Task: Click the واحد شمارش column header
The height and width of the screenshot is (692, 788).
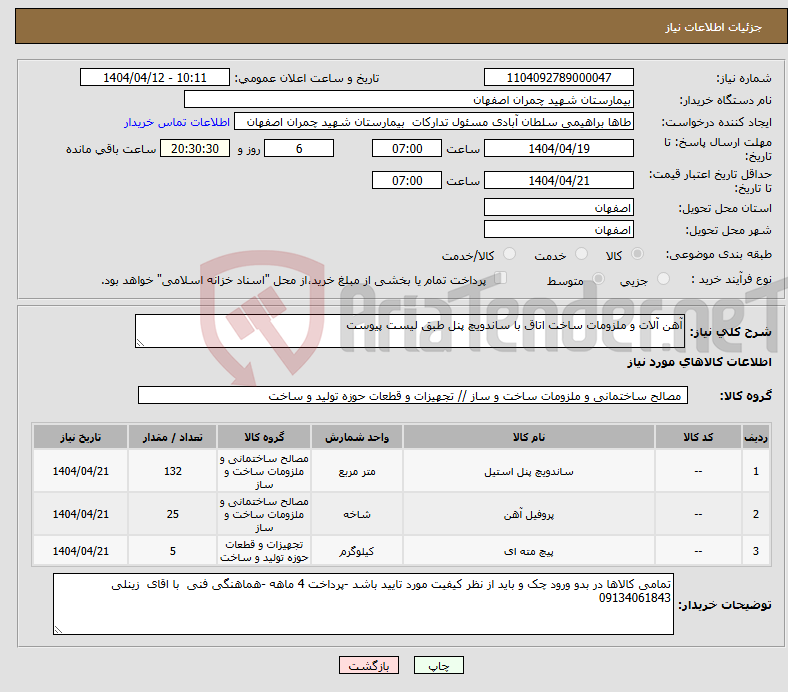Action: (x=357, y=437)
